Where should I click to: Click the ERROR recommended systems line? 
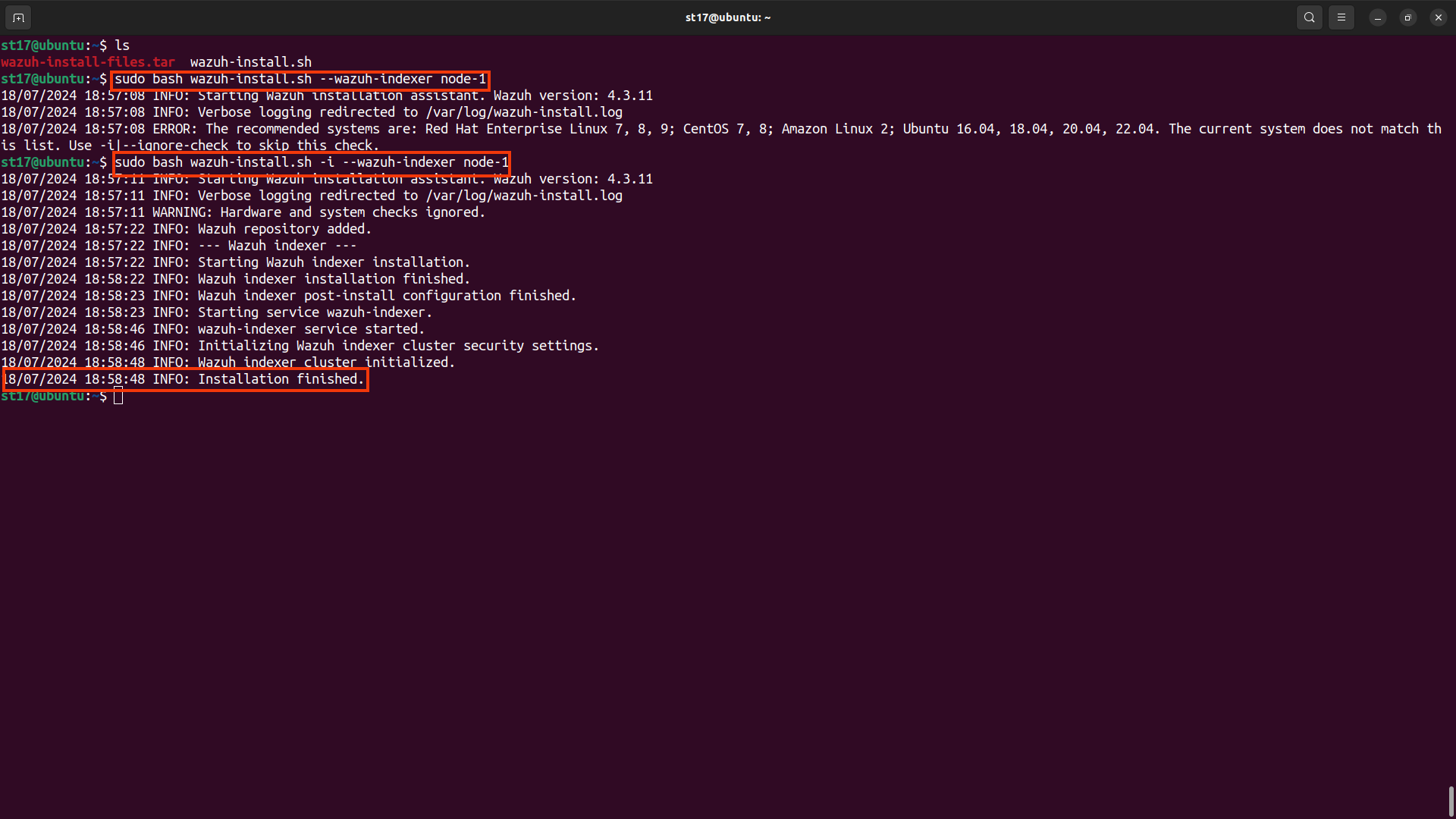[721, 129]
